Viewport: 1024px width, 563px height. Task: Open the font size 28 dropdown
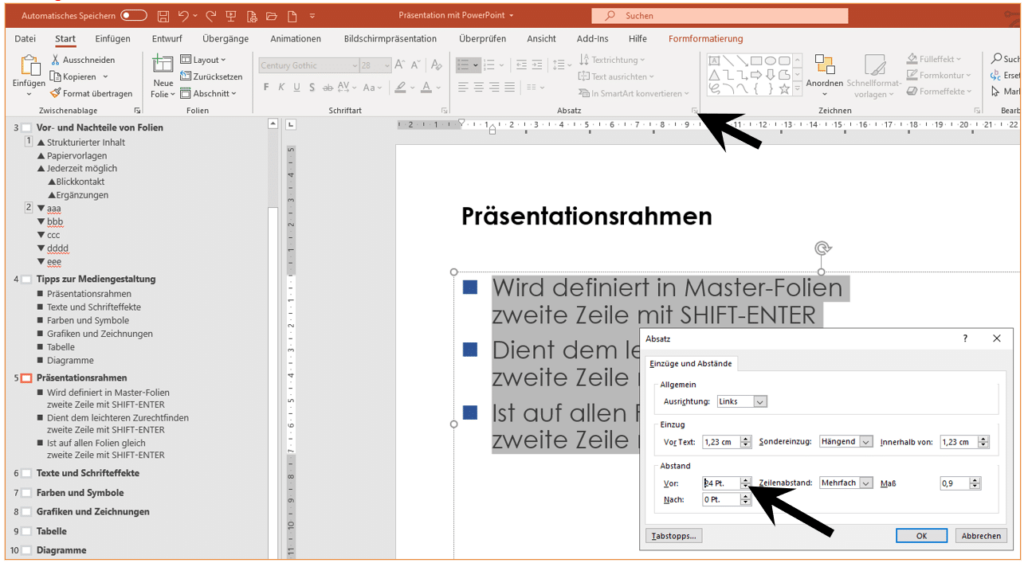pyautogui.click(x=387, y=65)
